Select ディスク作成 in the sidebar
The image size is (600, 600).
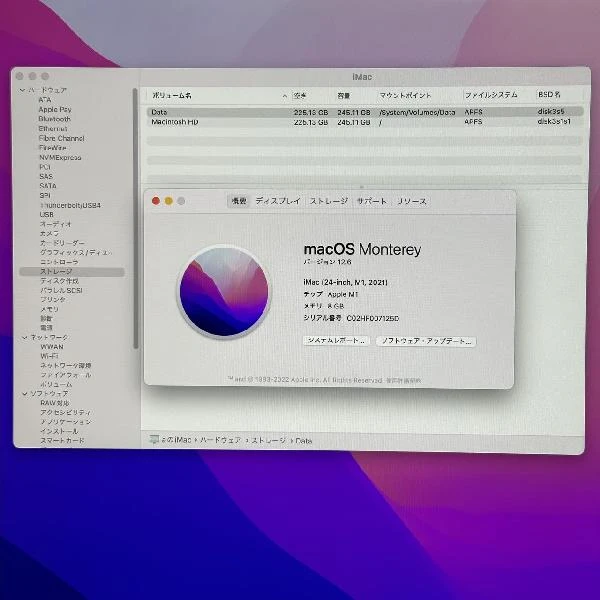(60, 281)
